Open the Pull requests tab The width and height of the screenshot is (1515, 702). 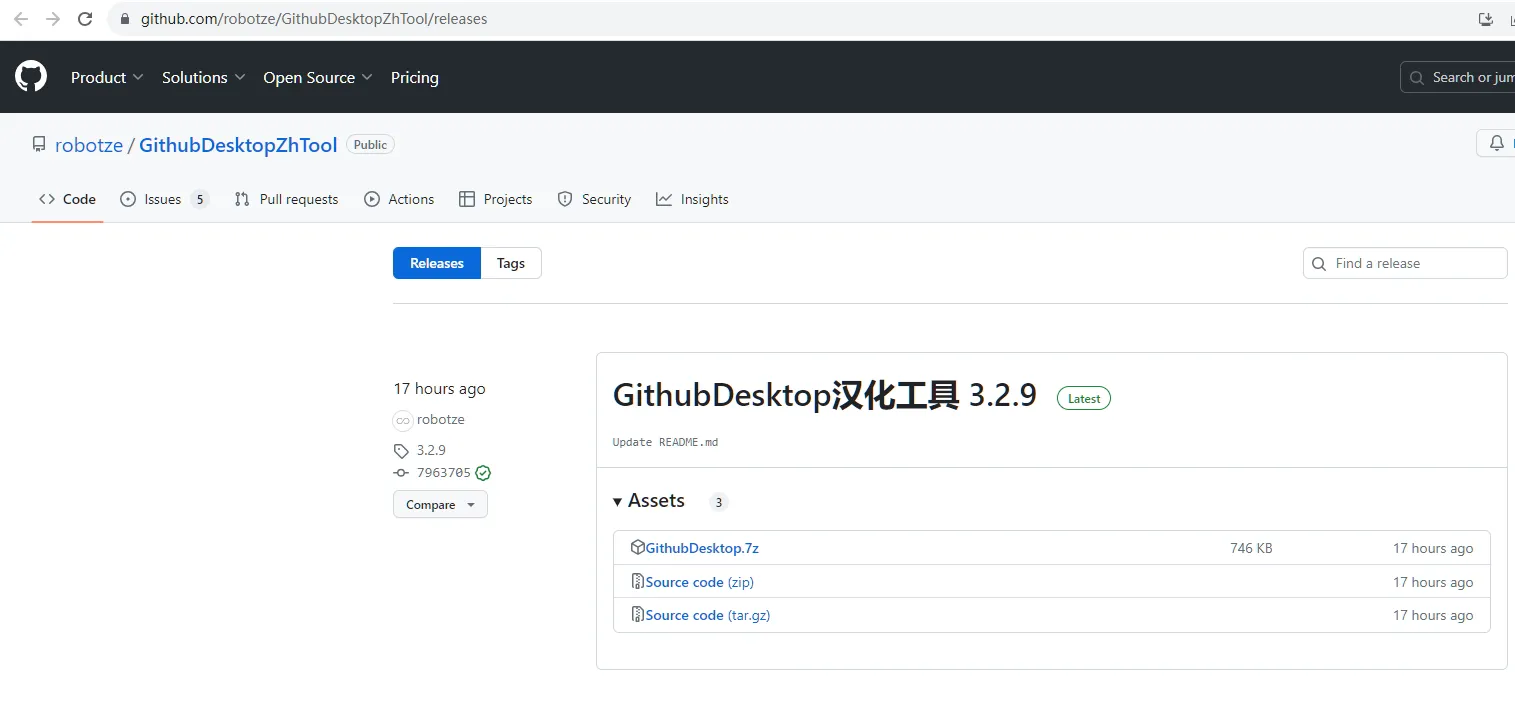286,199
